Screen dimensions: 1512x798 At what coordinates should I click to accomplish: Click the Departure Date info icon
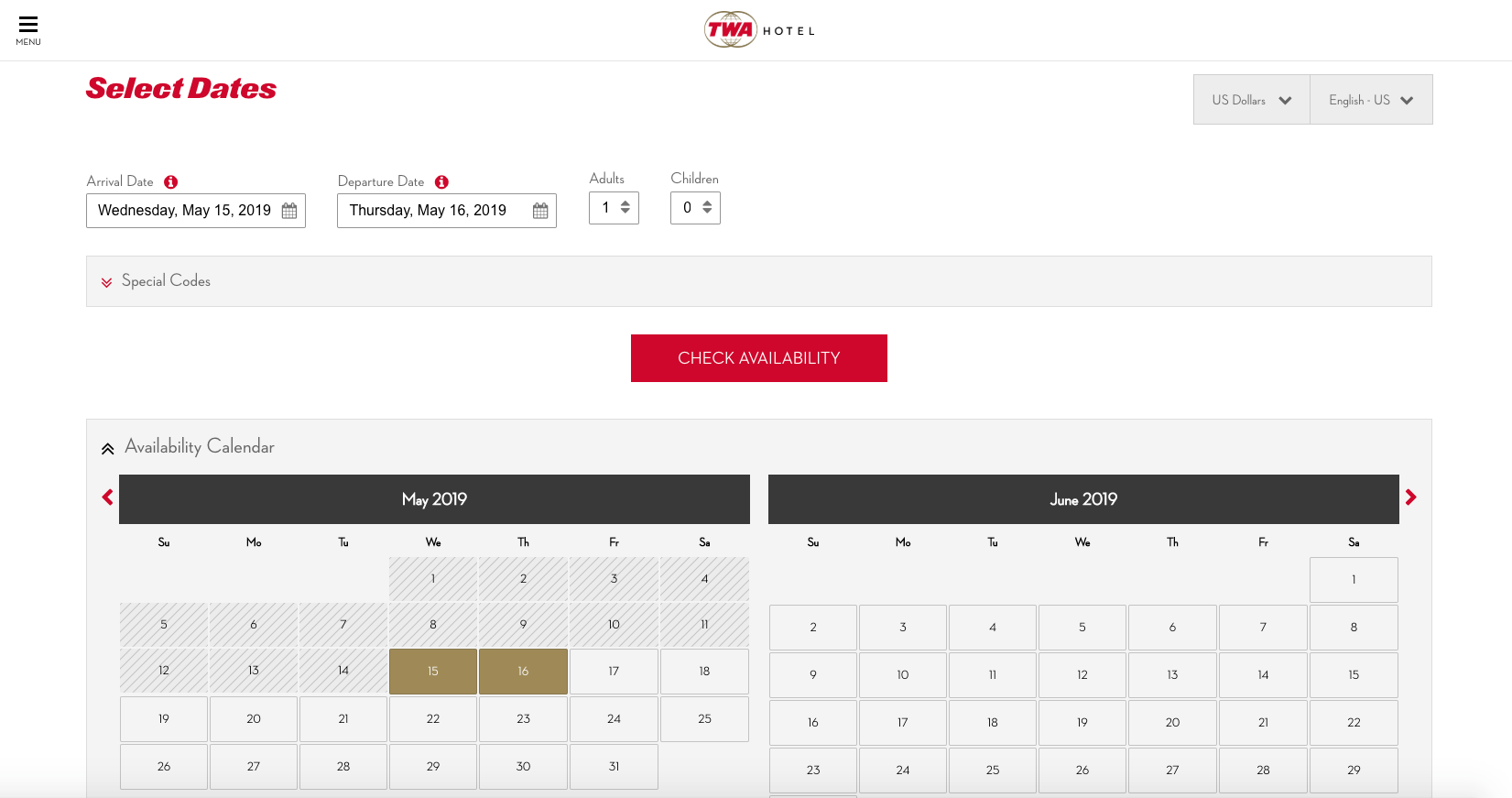pos(441,182)
